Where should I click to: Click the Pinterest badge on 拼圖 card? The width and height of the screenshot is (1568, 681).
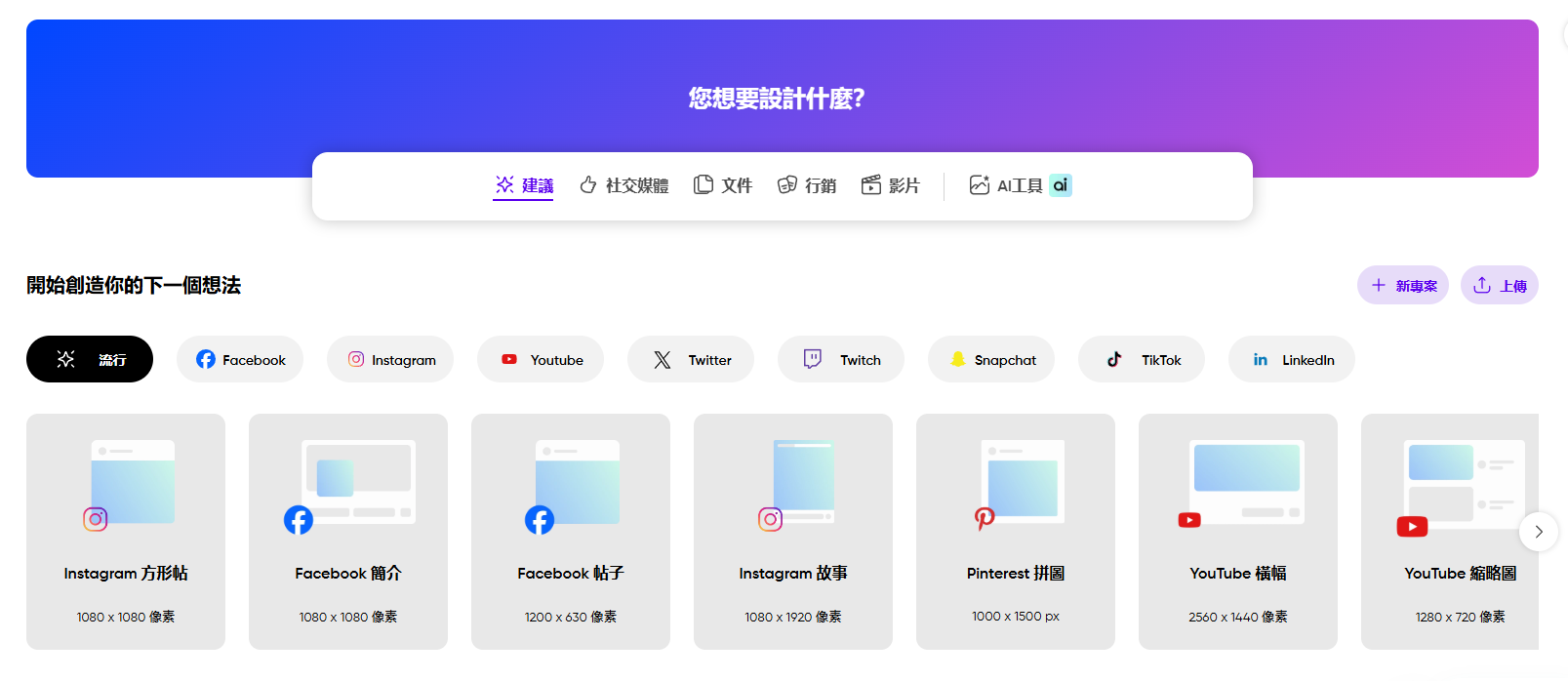point(985,519)
